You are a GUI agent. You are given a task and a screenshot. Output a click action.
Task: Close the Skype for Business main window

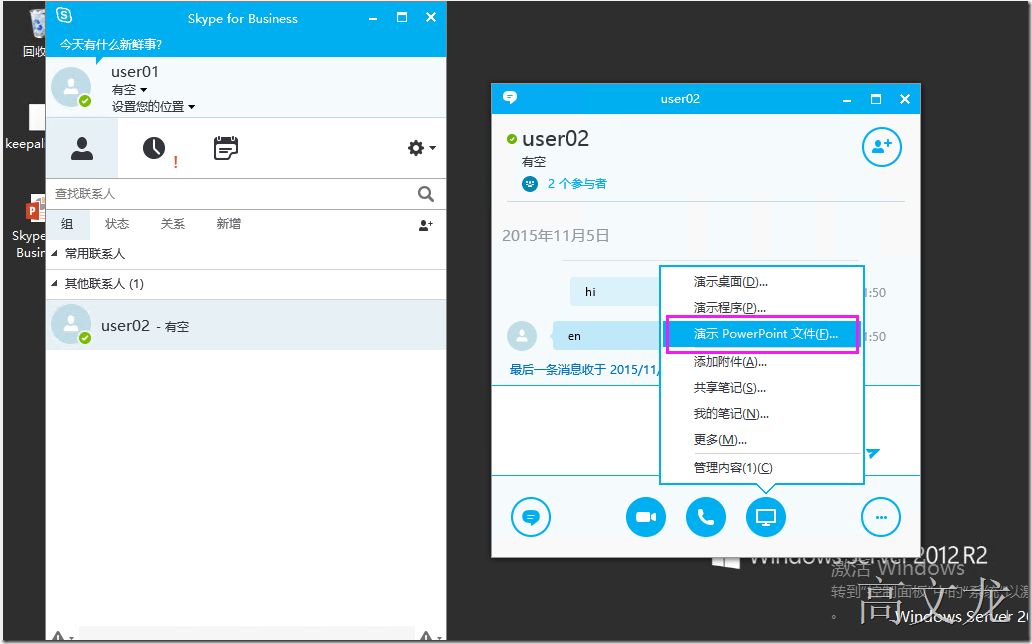431,17
